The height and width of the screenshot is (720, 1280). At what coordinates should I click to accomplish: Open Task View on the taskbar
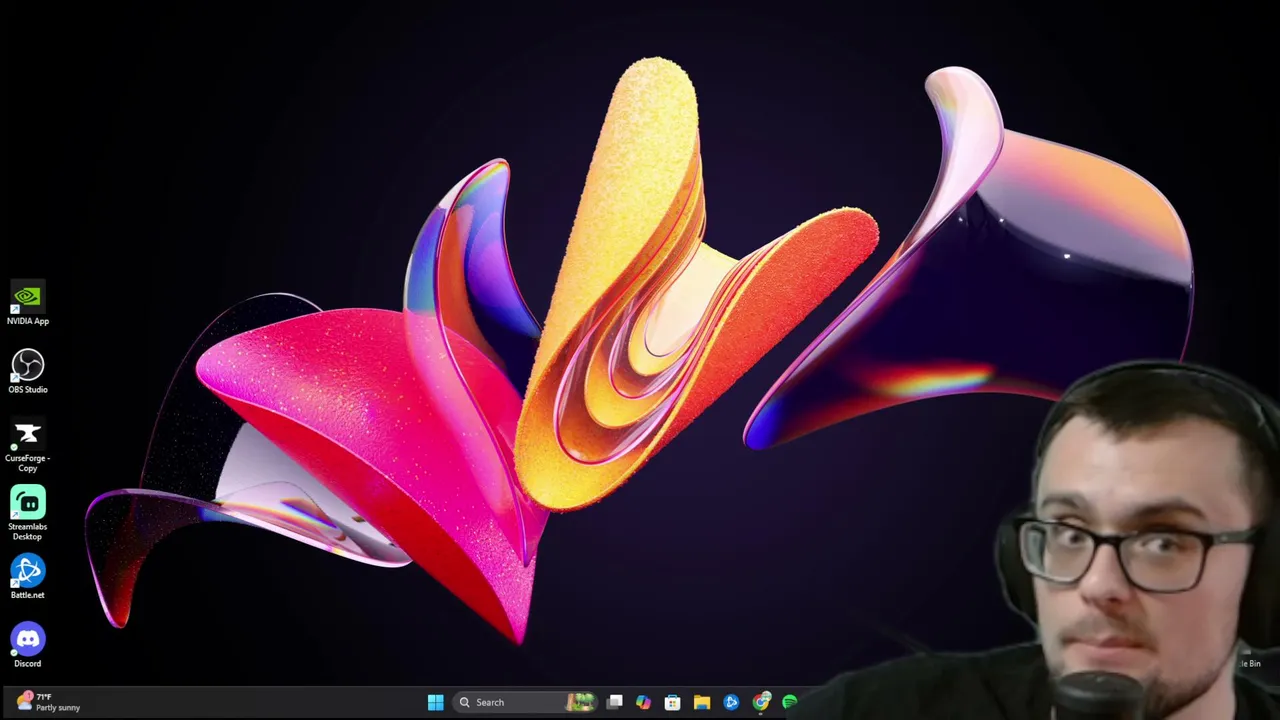click(615, 702)
